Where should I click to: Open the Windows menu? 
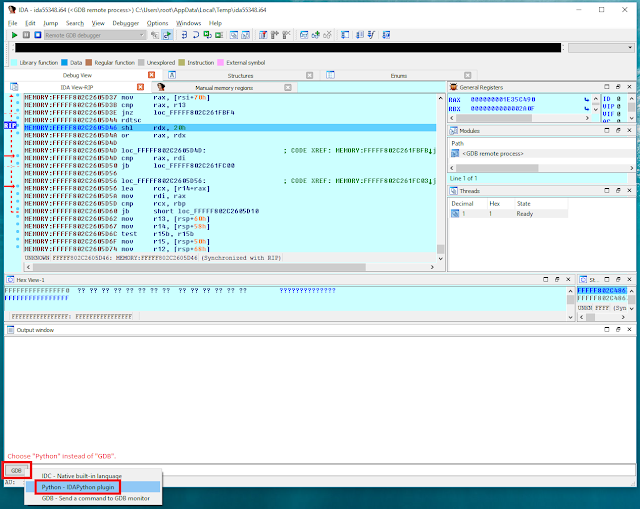click(x=189, y=23)
